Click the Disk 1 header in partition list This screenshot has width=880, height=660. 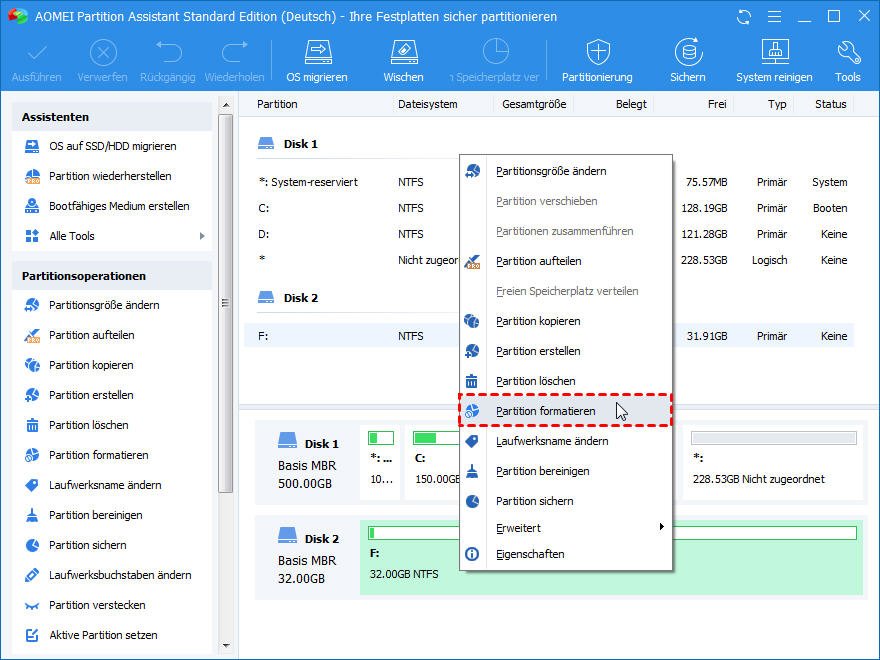click(x=288, y=144)
